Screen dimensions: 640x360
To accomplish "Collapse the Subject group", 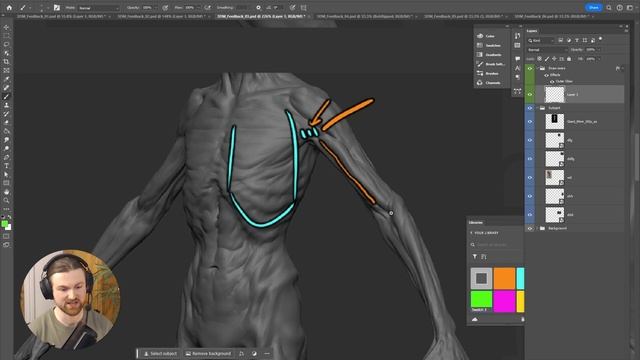I will tap(538, 108).
